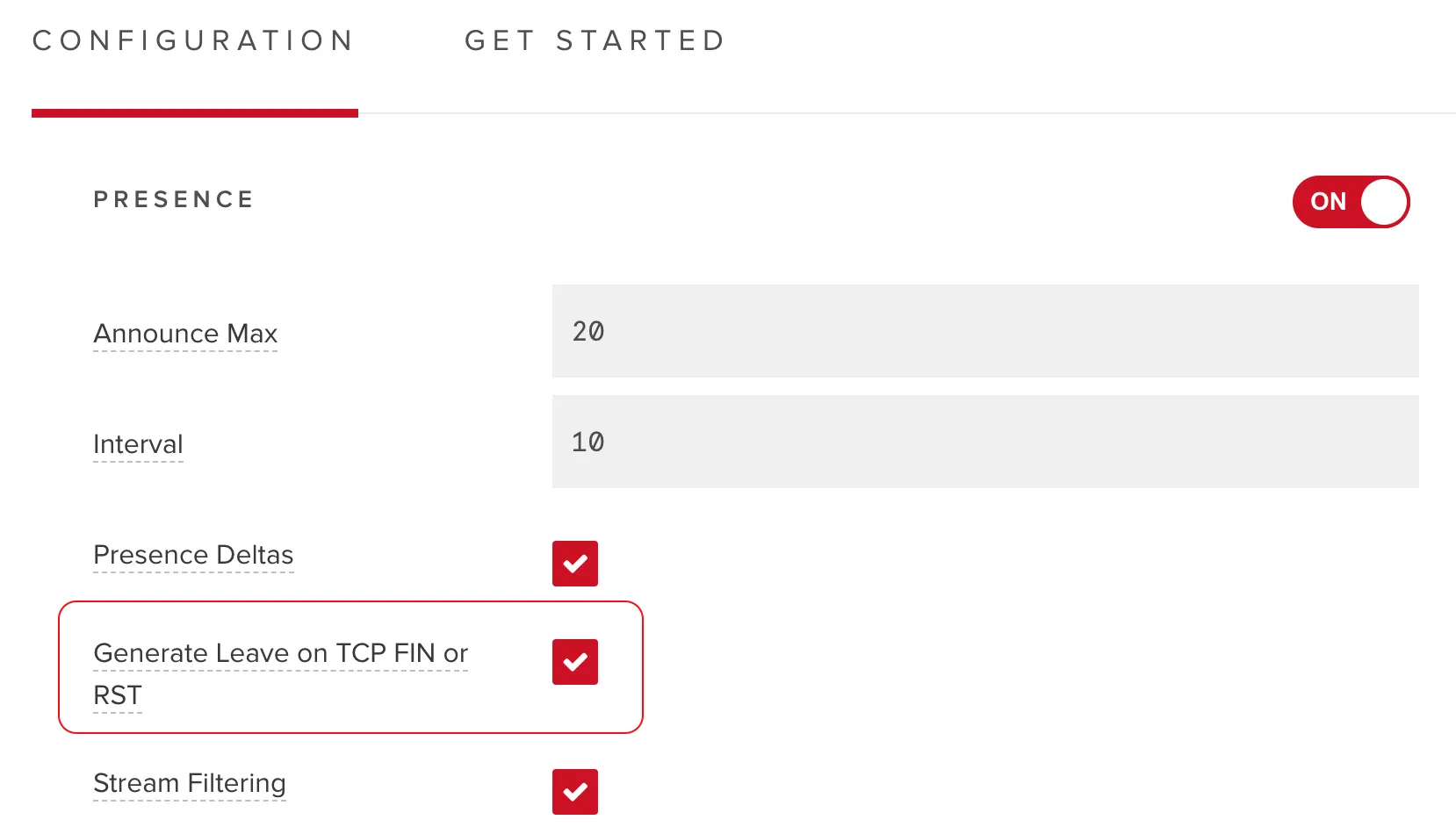Click the Interval input field
This screenshot has width=1456, height=827.
(985, 442)
